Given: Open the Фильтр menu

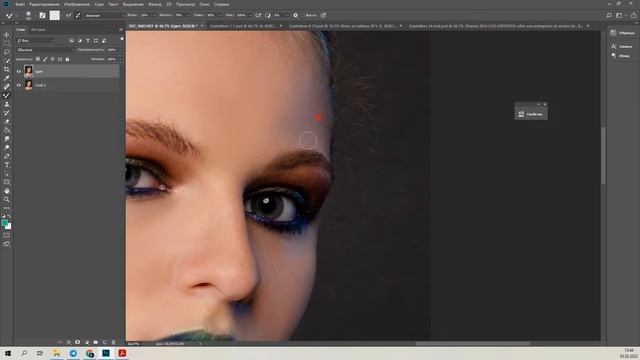Looking at the screenshot, I should (155, 4).
